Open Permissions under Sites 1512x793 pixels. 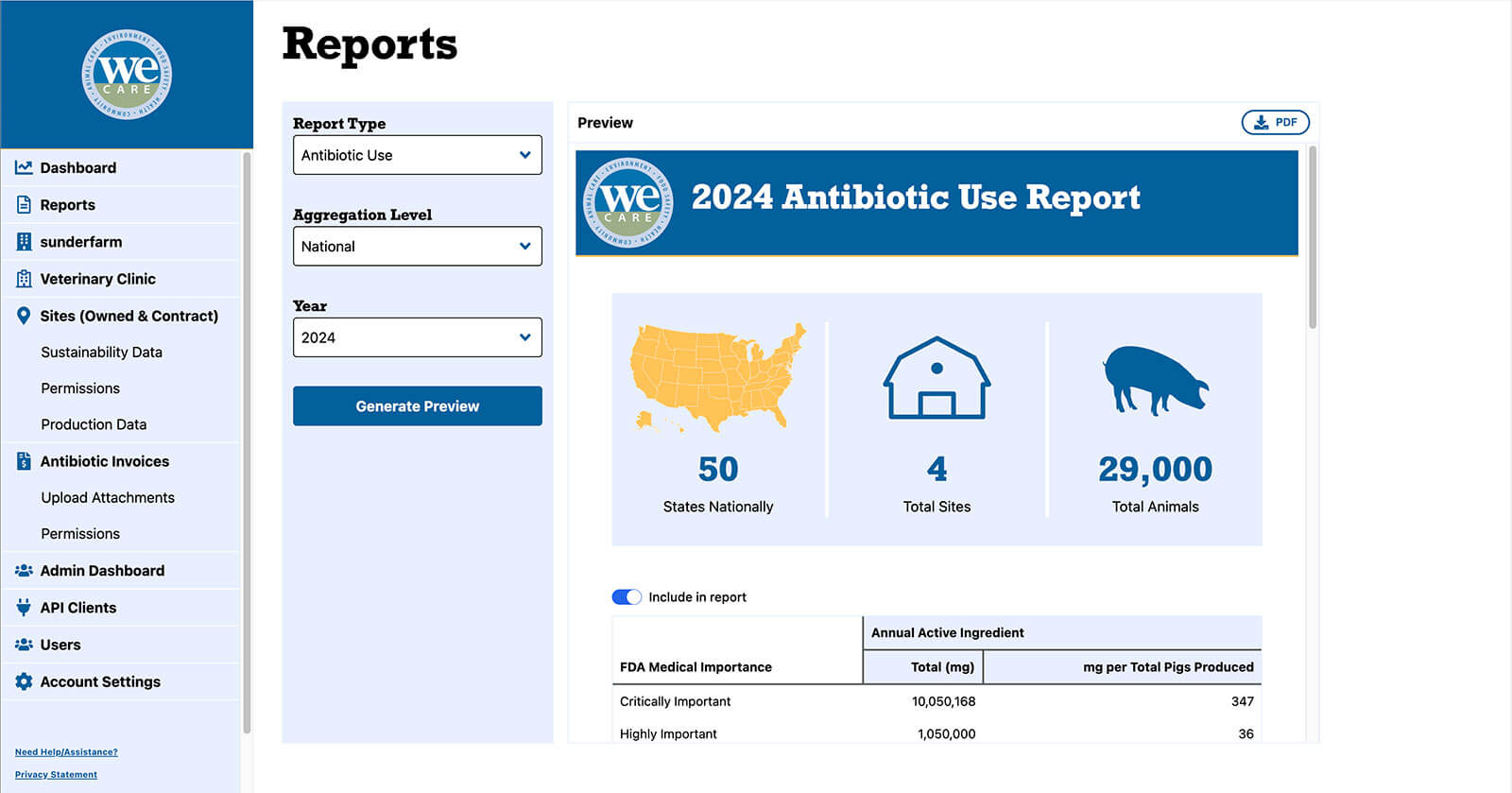[x=80, y=388]
